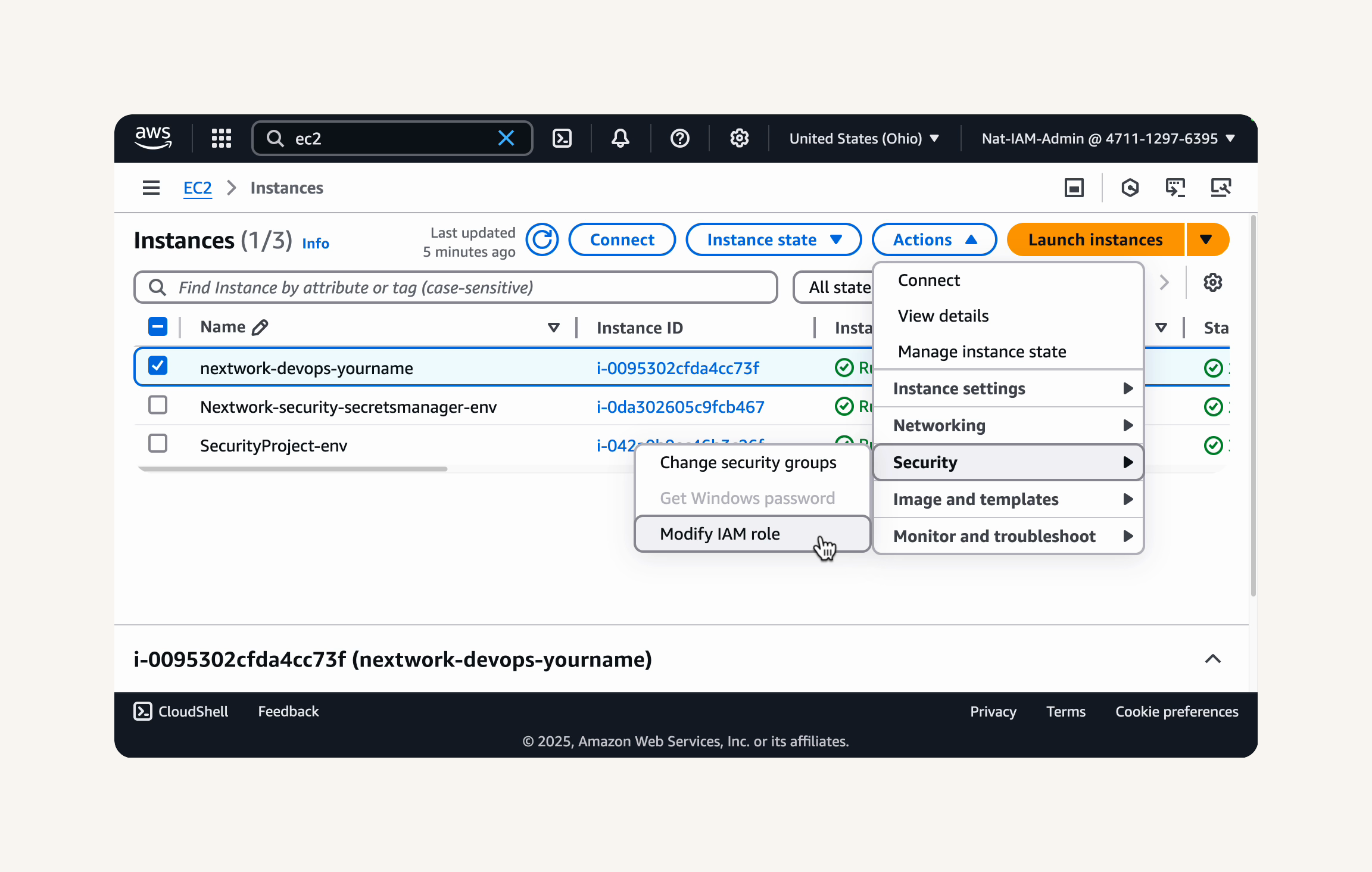Expand the Instance settings submenu
1372x872 pixels.
[x=1008, y=388]
